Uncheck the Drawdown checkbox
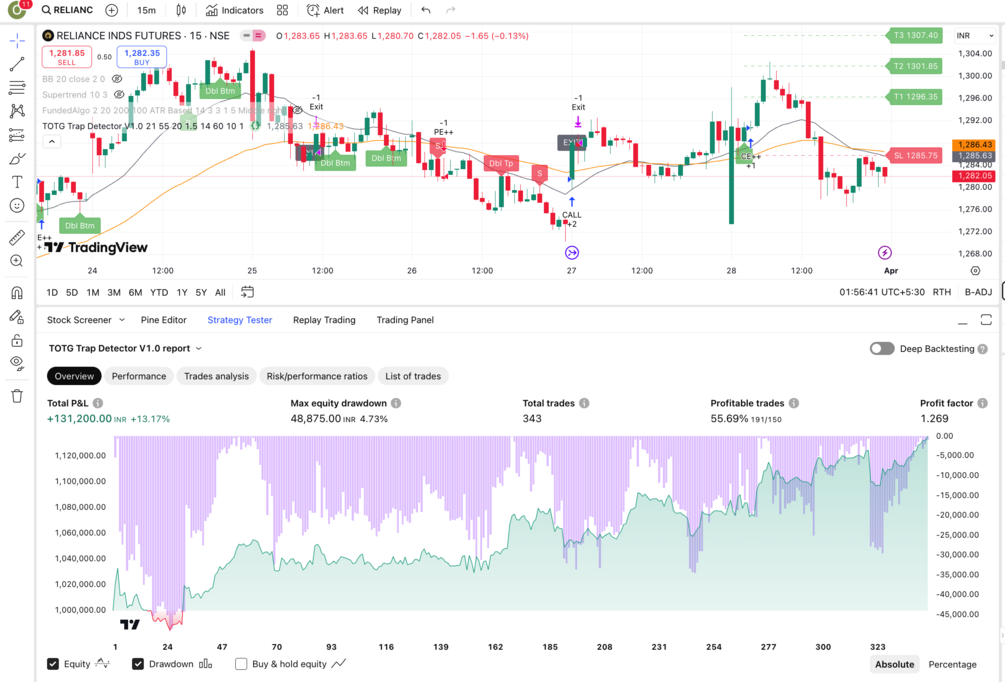The width and height of the screenshot is (1005, 682). pos(138,664)
